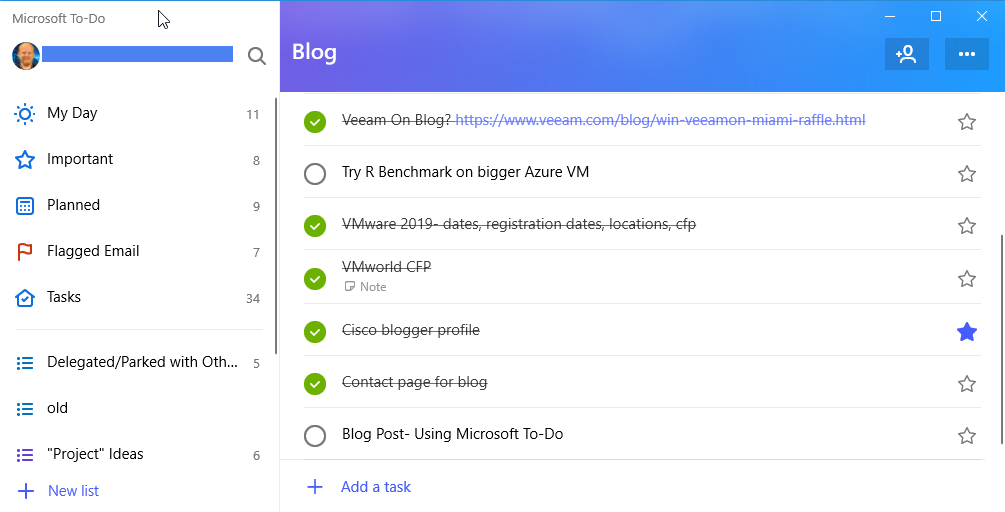Star the VMworld CFP task
1005x512 pixels.
967,279
